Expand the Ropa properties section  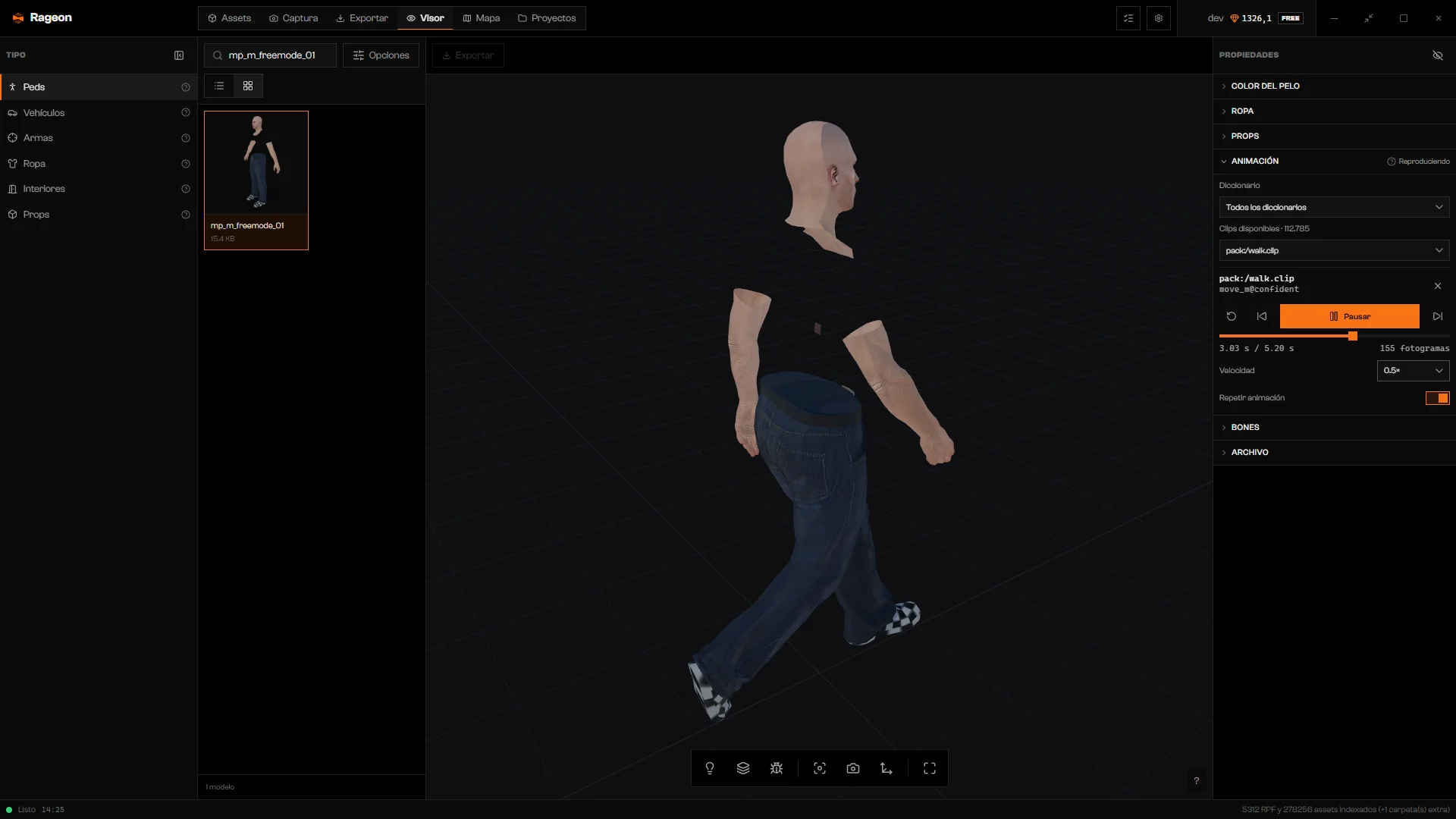click(x=1334, y=111)
